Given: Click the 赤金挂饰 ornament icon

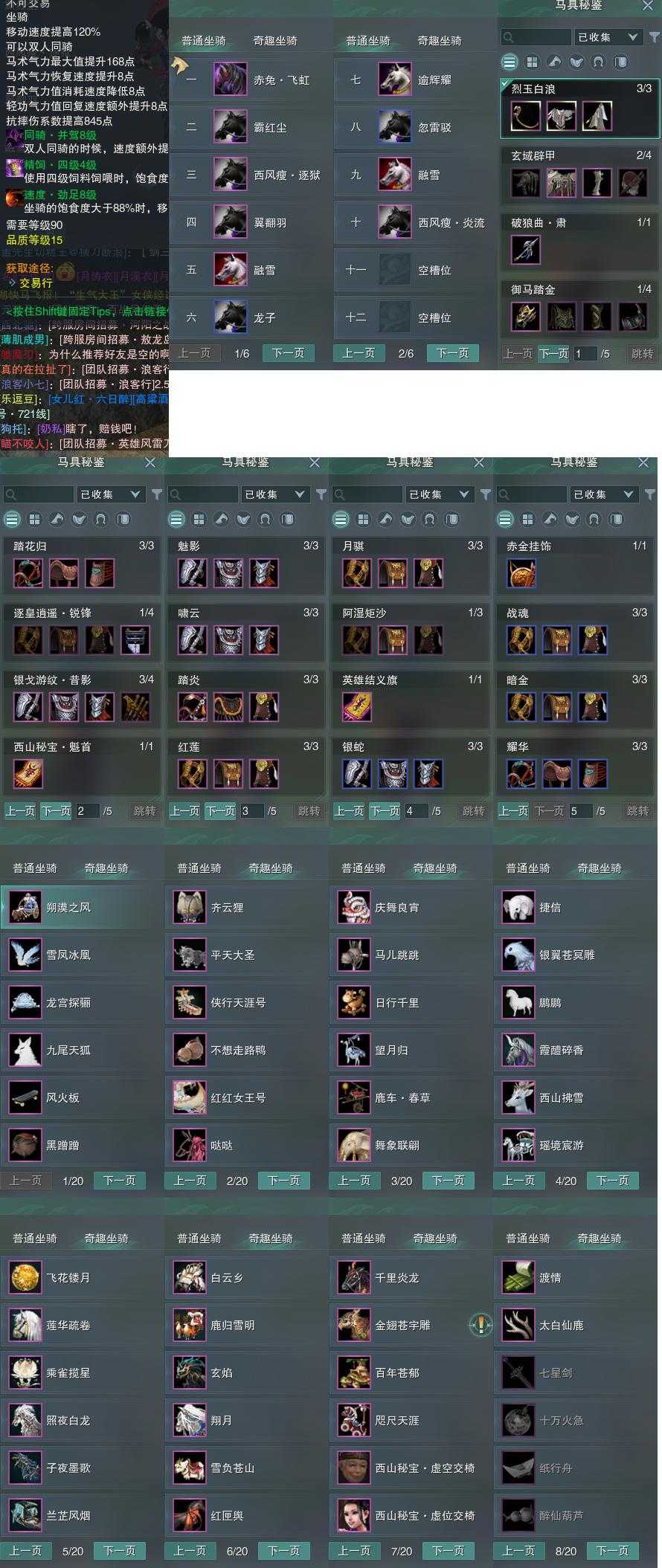Looking at the screenshot, I should click(x=521, y=573).
